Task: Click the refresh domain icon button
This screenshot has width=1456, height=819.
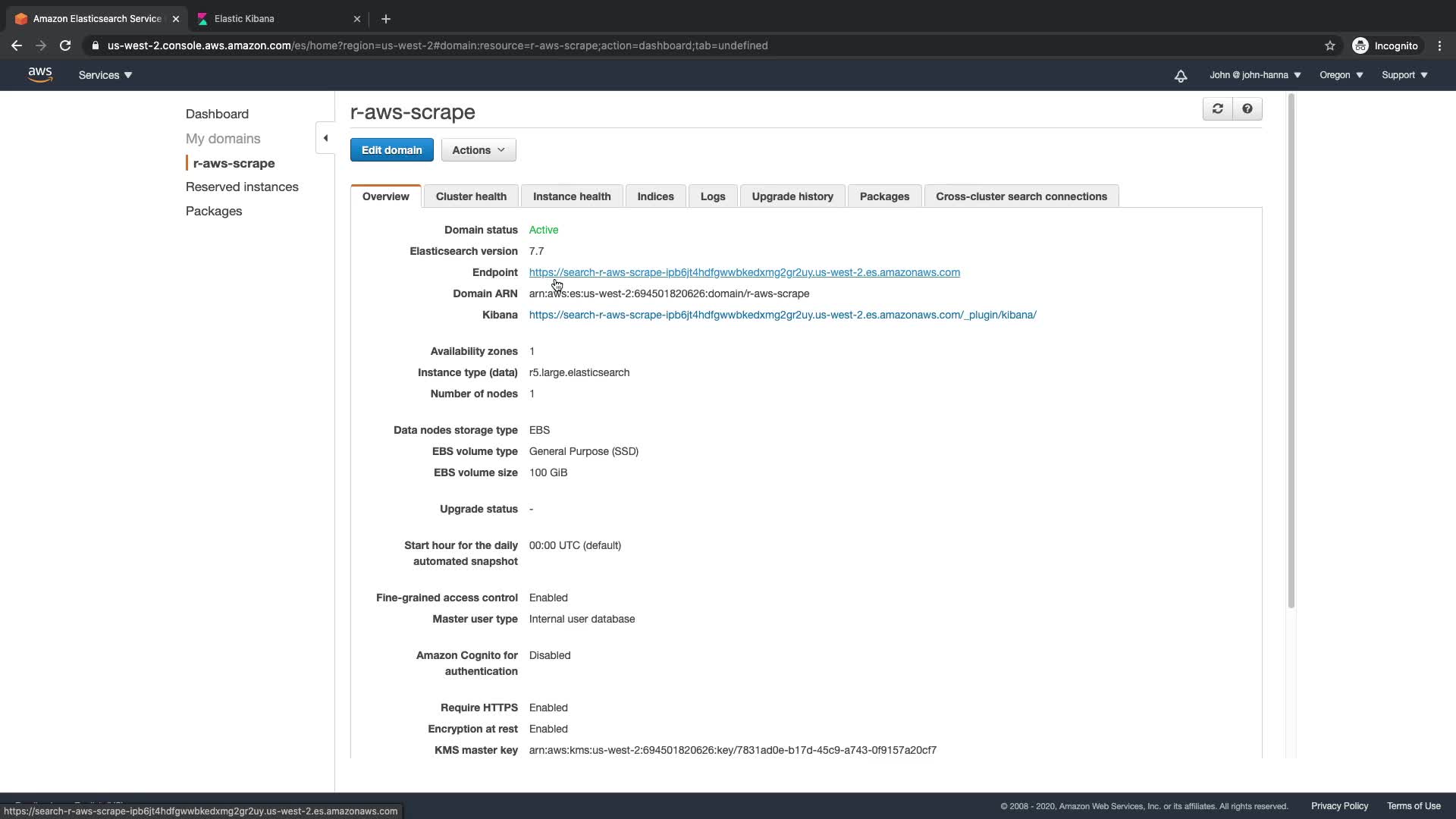Action: tap(1217, 109)
